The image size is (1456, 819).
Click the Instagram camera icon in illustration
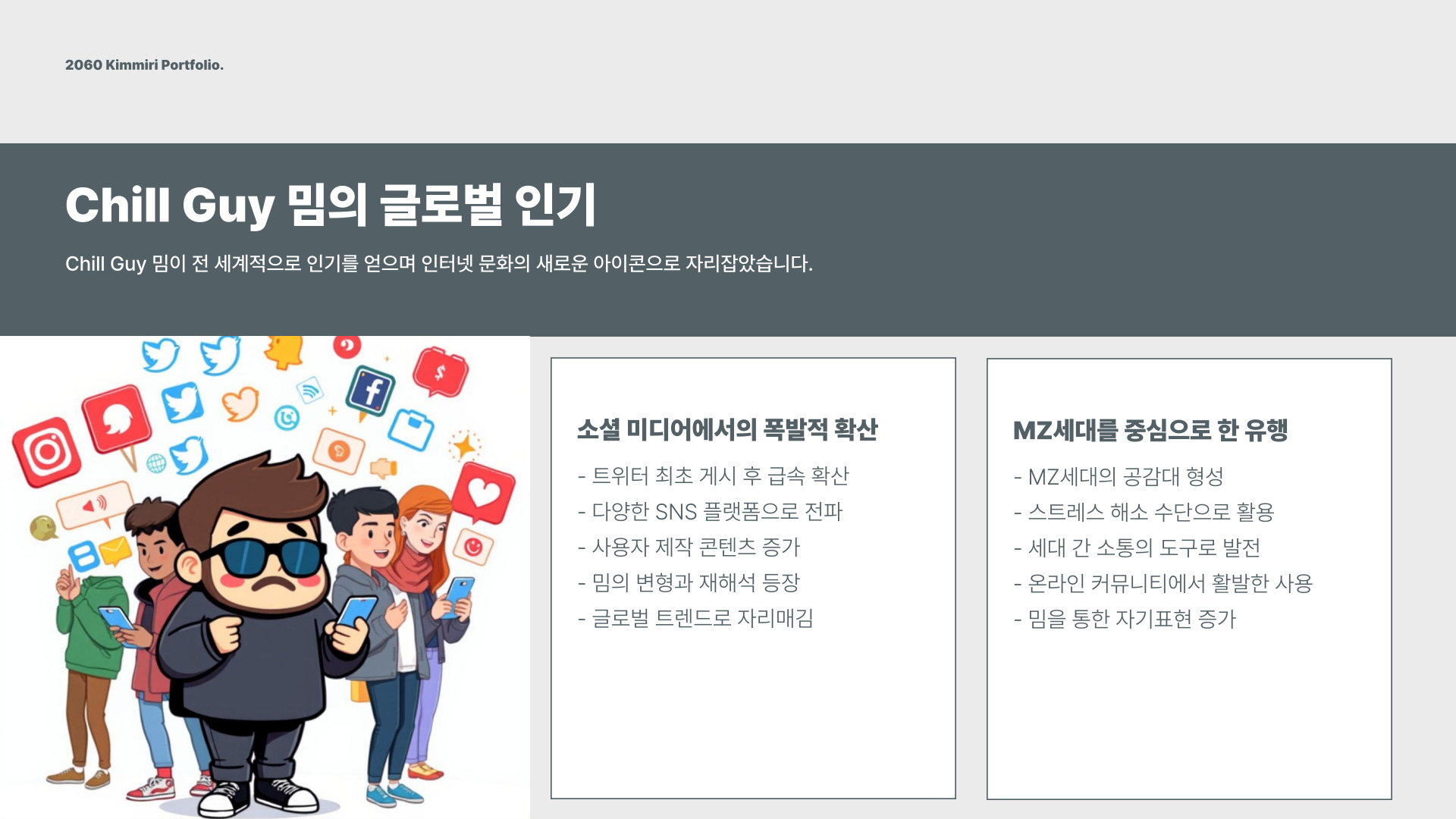(x=47, y=452)
